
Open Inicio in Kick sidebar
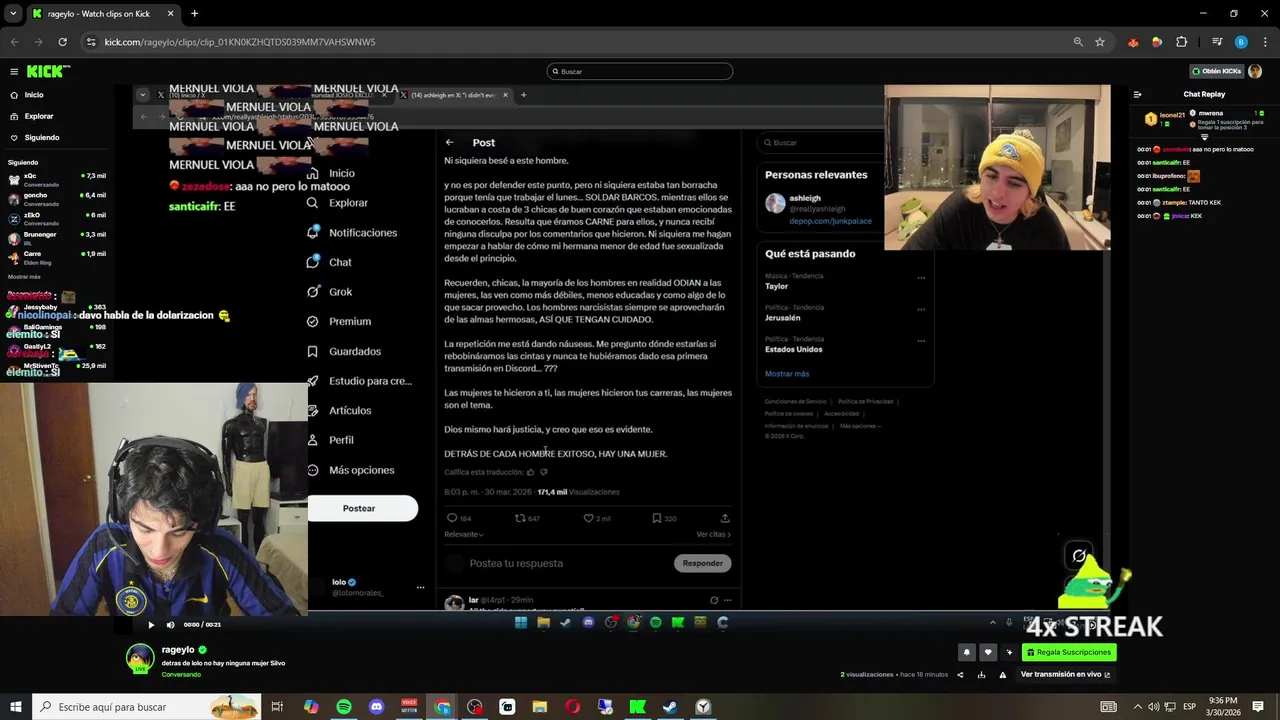[34, 95]
